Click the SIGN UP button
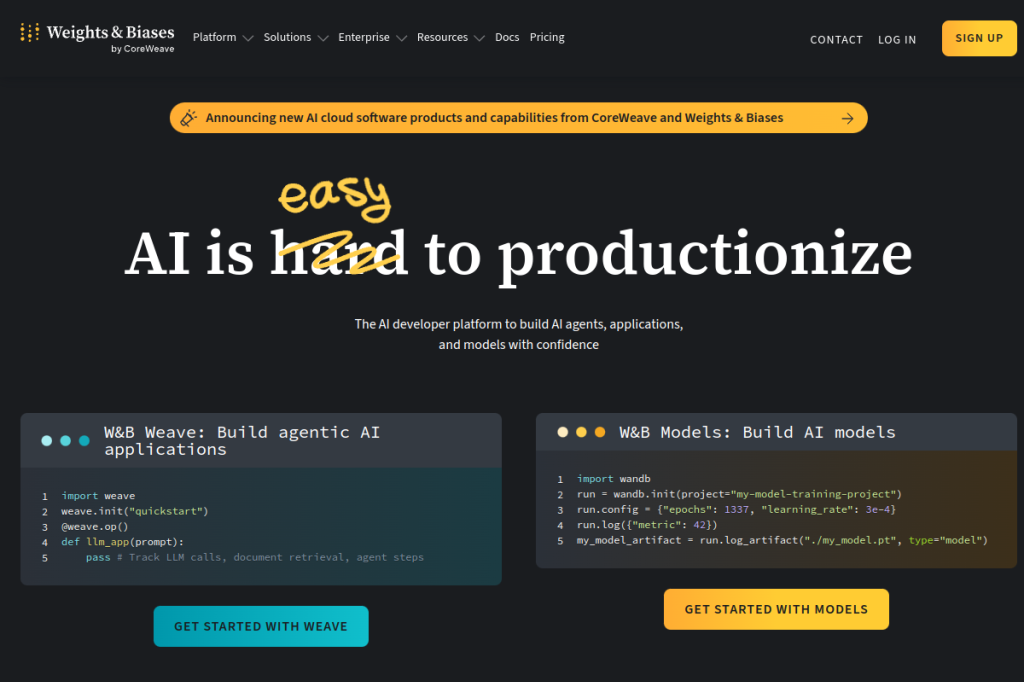Viewport: 1024px width, 682px height. point(979,38)
